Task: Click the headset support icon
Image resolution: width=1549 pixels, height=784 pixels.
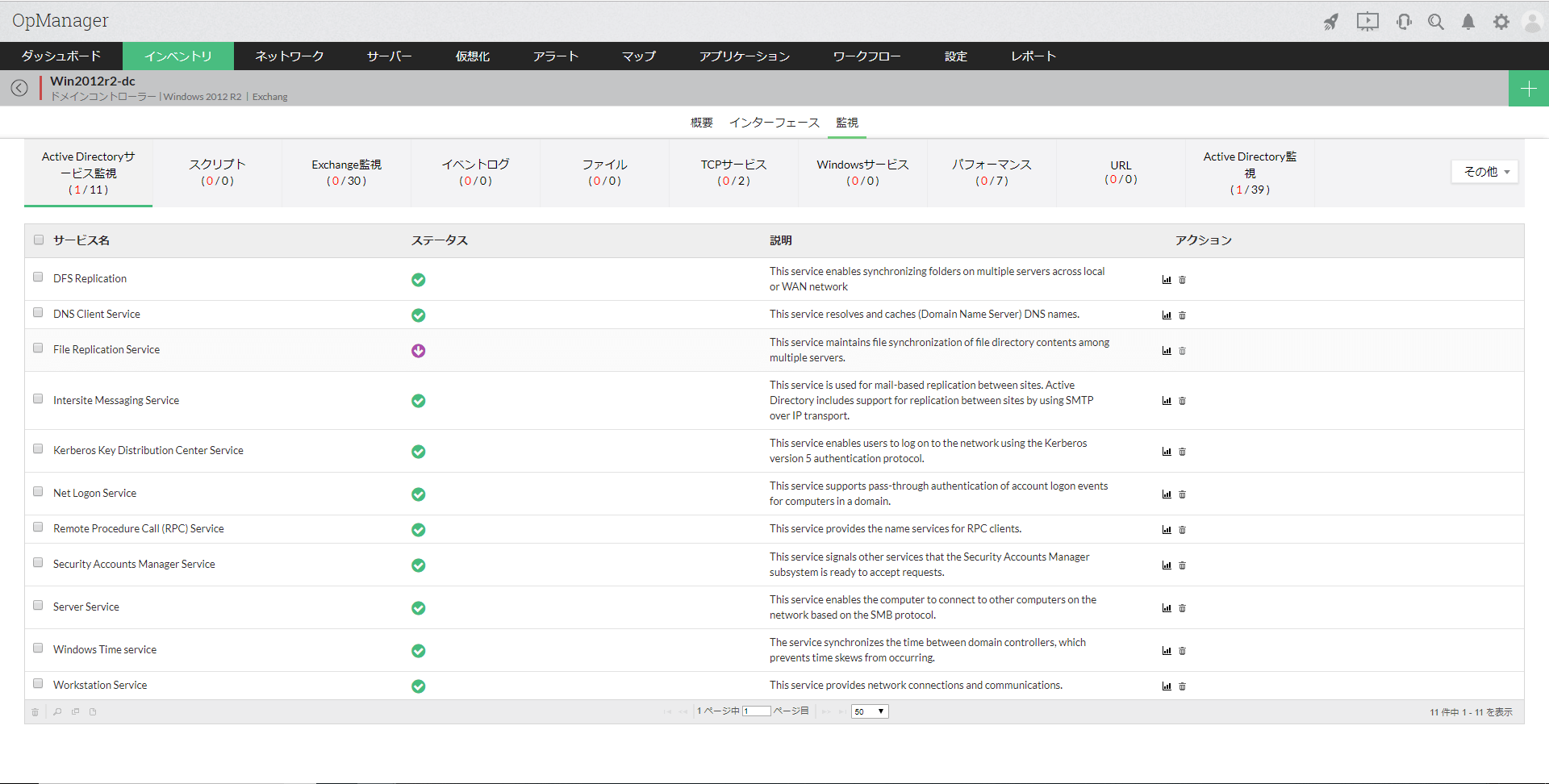Action: point(1404,22)
